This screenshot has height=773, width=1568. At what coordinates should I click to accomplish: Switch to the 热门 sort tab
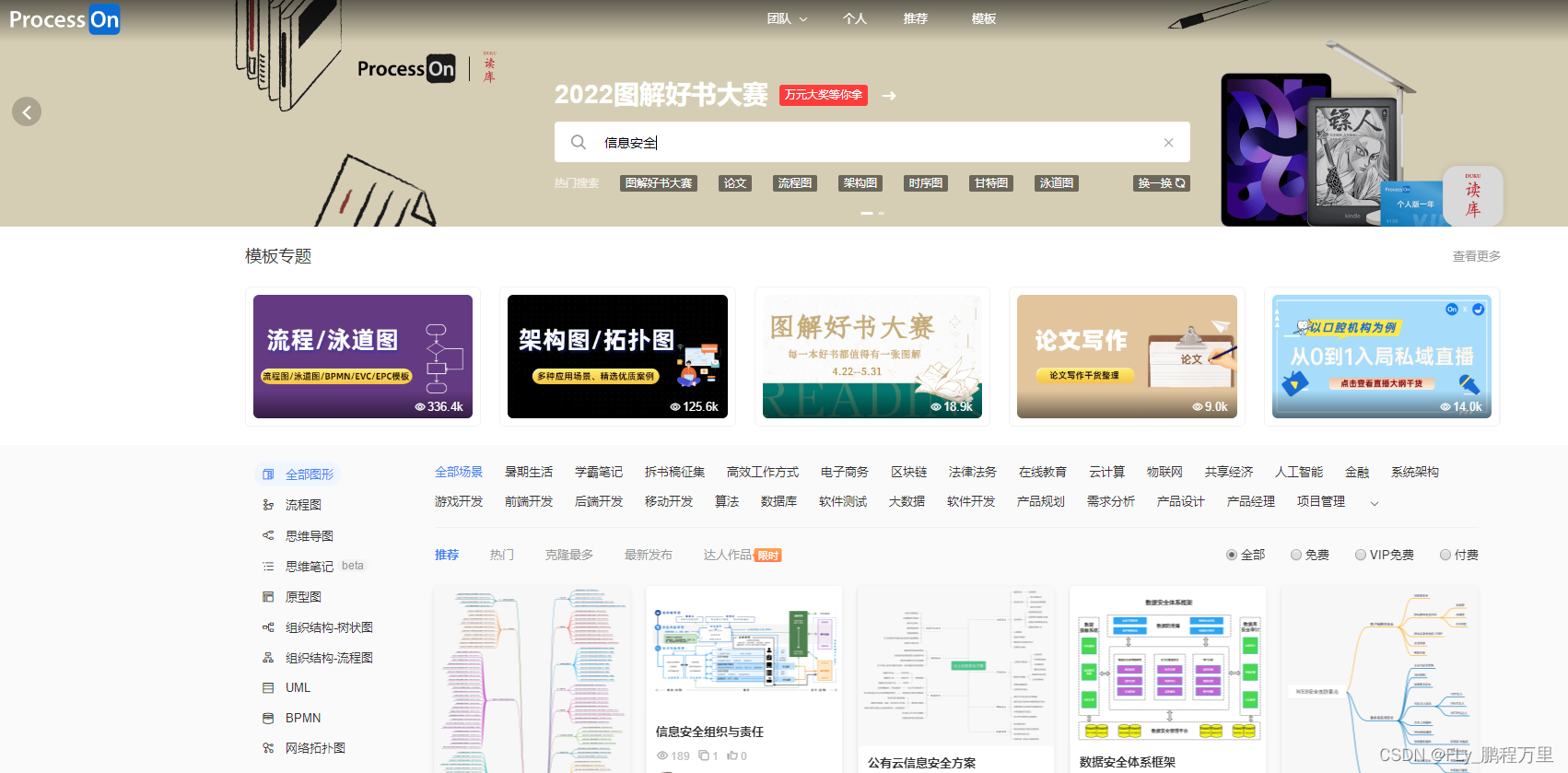502,555
